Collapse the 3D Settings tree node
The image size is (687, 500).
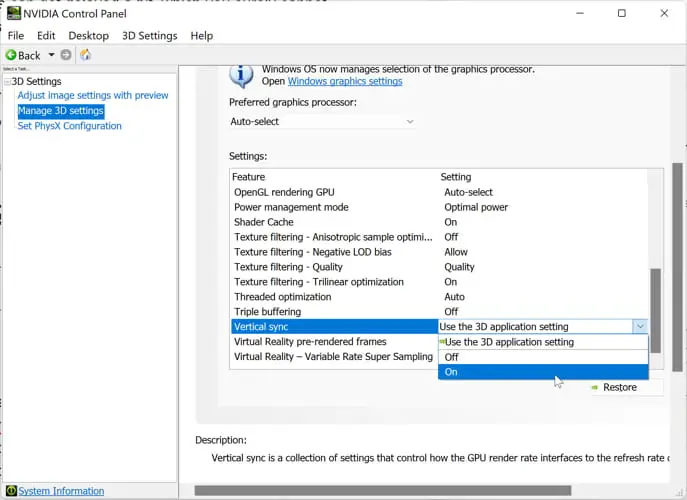tap(7, 82)
